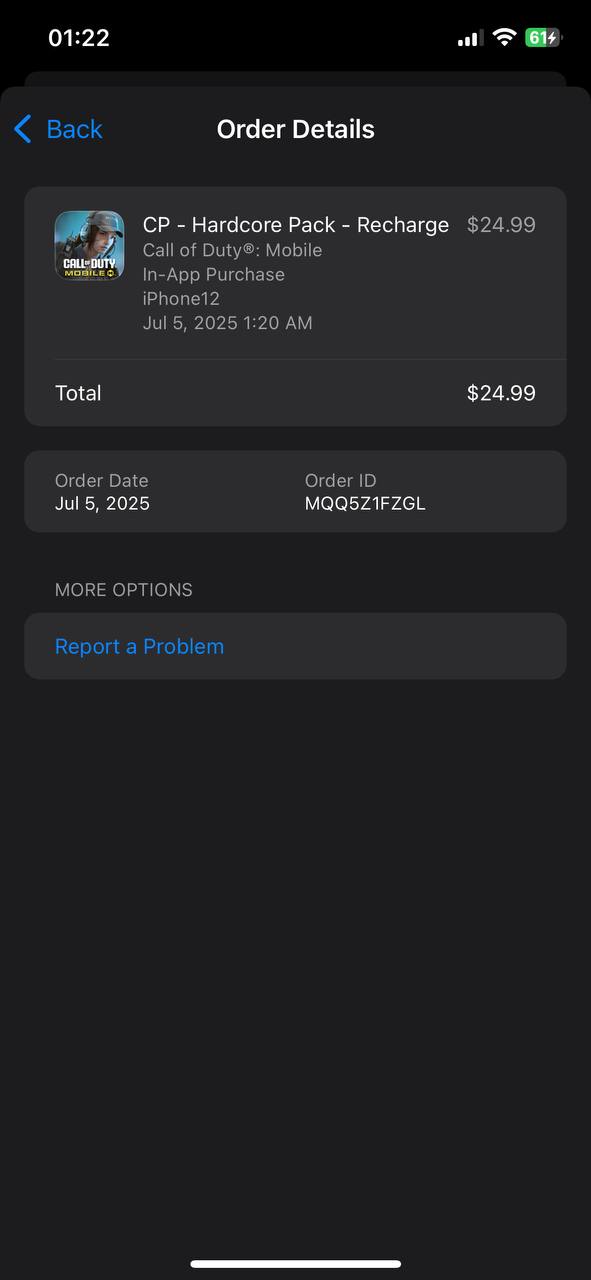Tap the Order Date Jul 5, 2025 value
Viewport: 591px width, 1280px height.
102,503
